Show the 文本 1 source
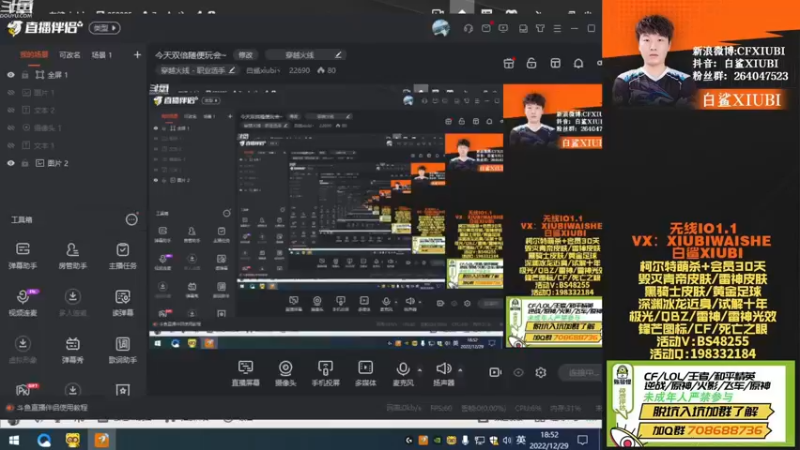This screenshot has width=800, height=450. coord(11,145)
